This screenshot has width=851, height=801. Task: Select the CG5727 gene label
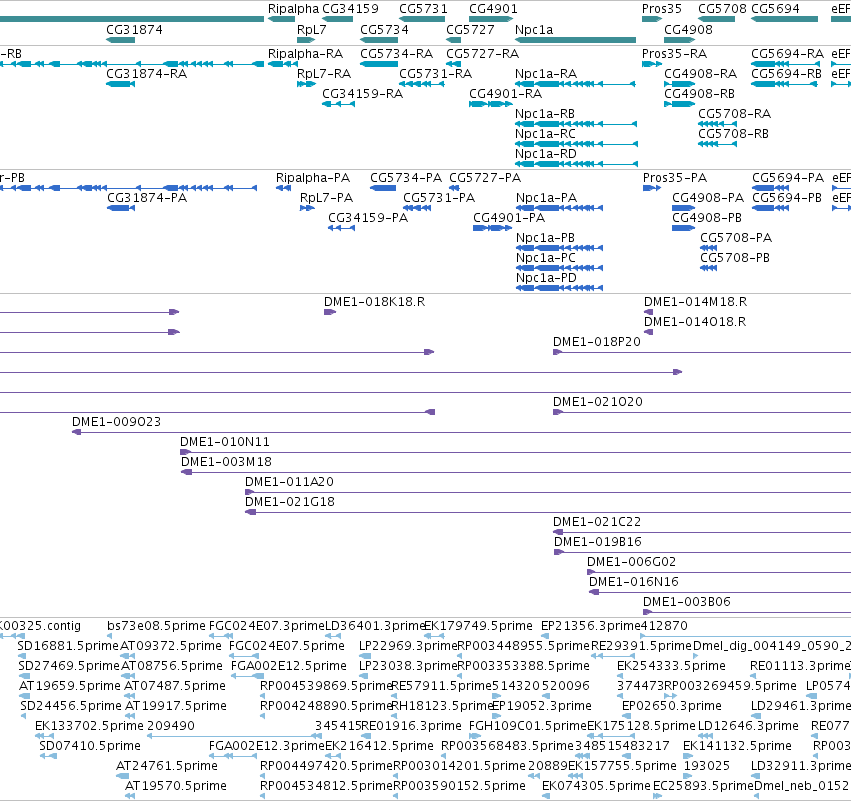470,30
